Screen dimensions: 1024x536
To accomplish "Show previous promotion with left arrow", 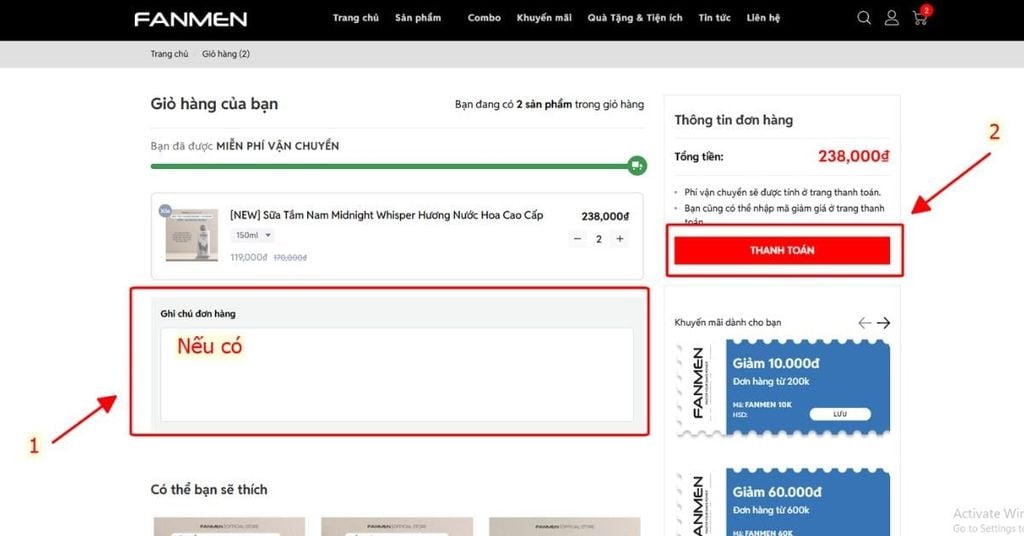I will tap(865, 323).
